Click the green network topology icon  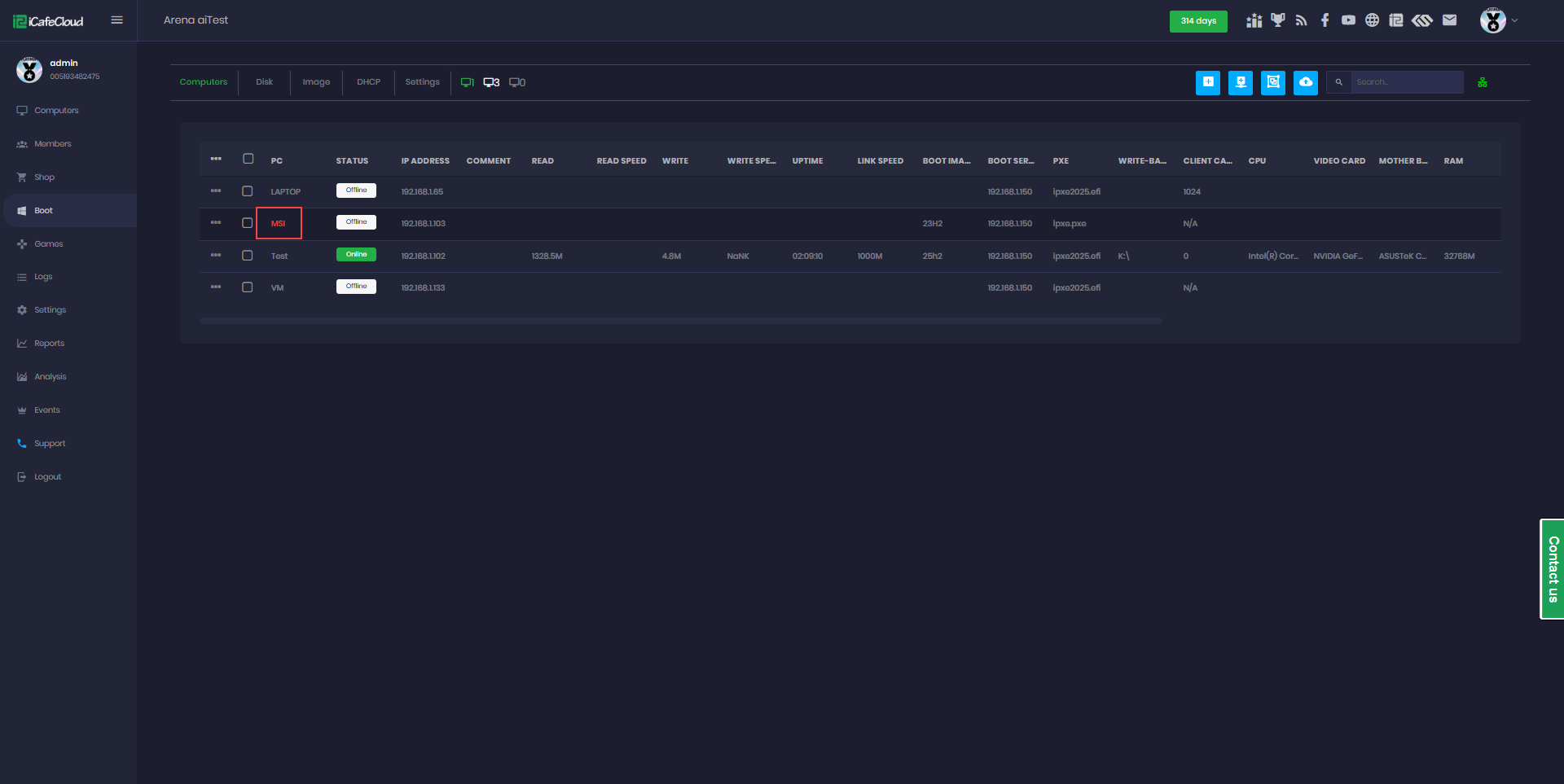click(x=1483, y=82)
